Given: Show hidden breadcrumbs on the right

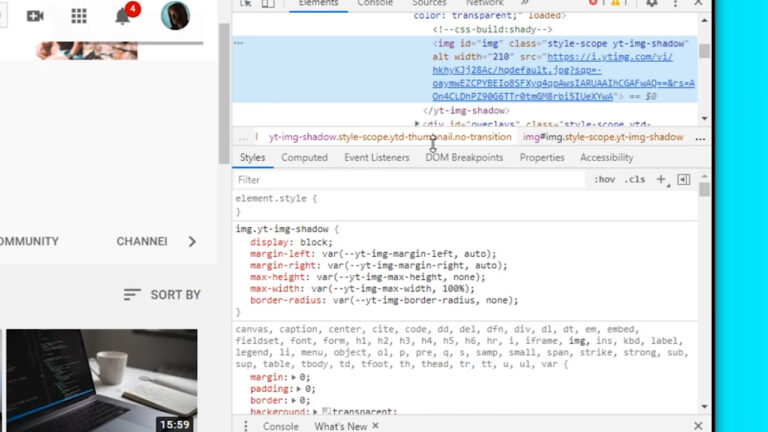Looking at the screenshot, I should [x=700, y=139].
